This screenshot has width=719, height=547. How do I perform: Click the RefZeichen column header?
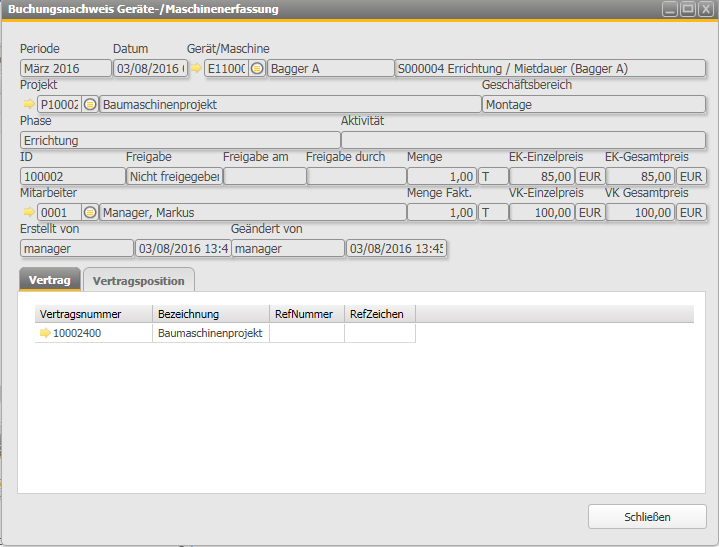pos(379,314)
